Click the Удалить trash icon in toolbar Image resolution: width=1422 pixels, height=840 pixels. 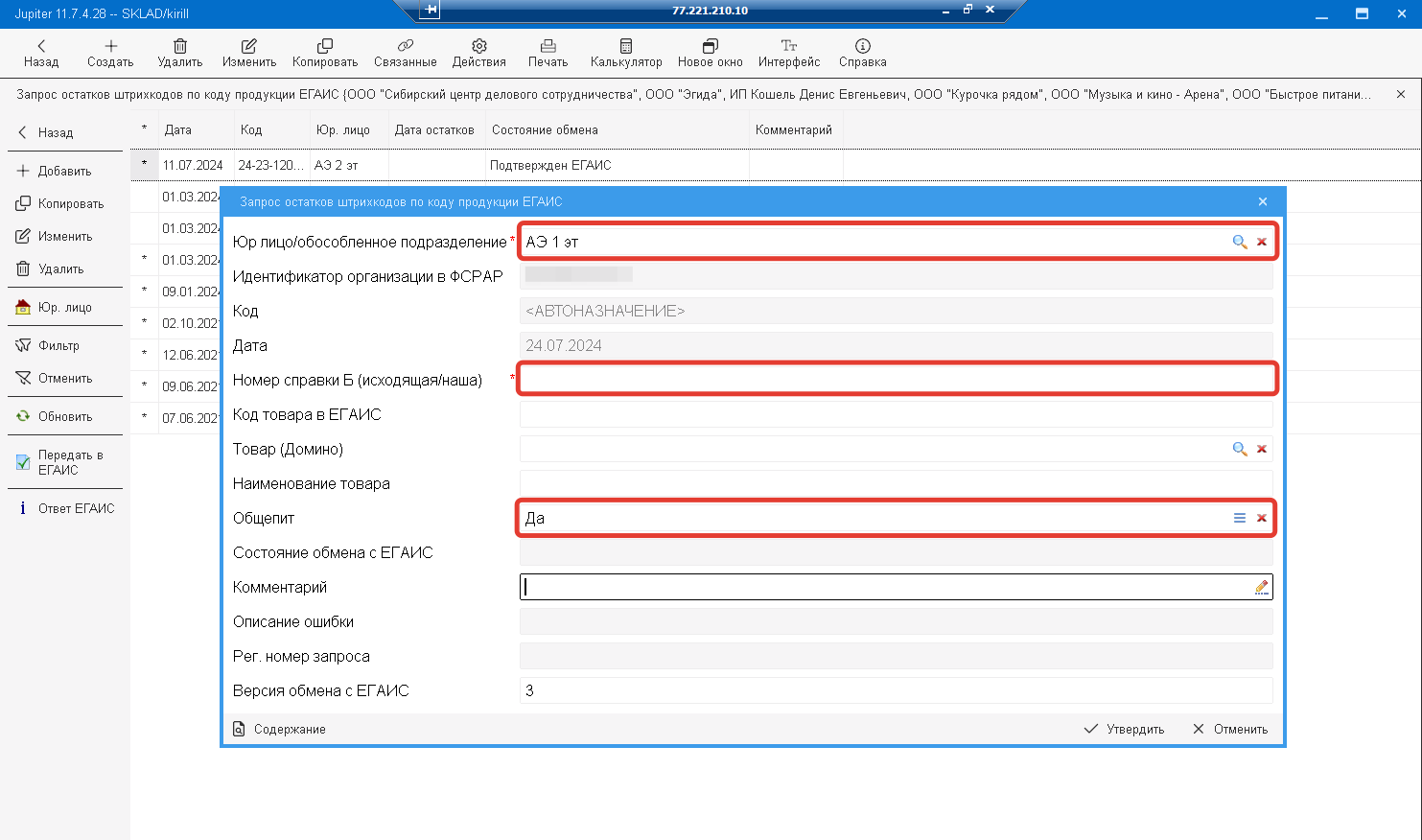click(180, 46)
